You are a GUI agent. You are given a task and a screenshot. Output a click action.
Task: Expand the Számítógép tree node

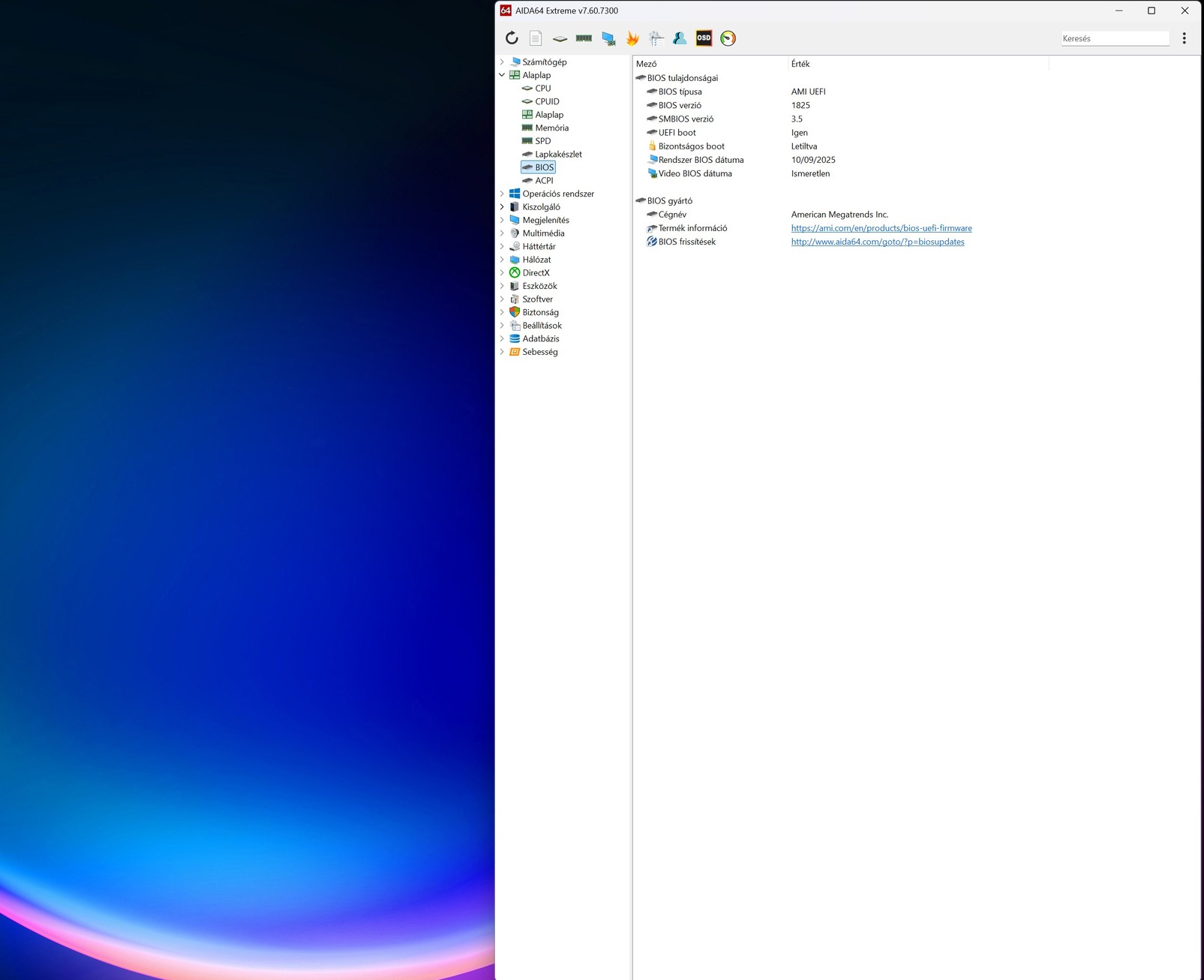502,62
